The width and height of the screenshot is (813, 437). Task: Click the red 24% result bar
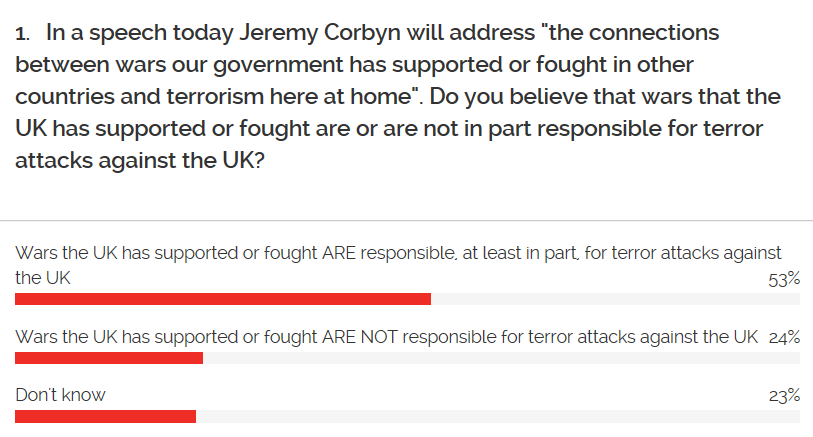[x=109, y=358]
